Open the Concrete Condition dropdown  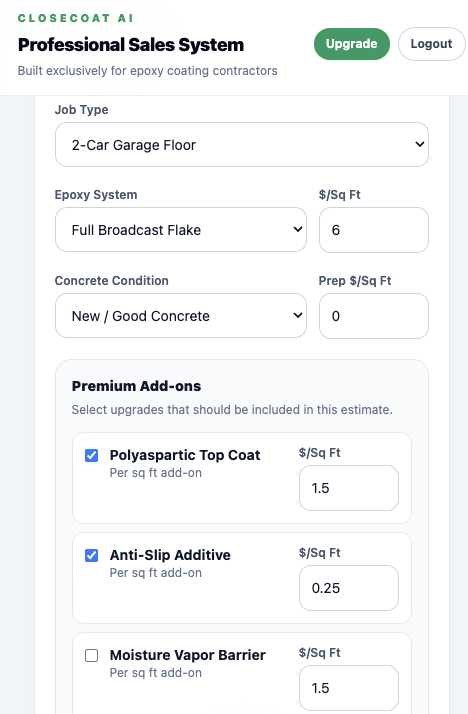tap(181, 316)
